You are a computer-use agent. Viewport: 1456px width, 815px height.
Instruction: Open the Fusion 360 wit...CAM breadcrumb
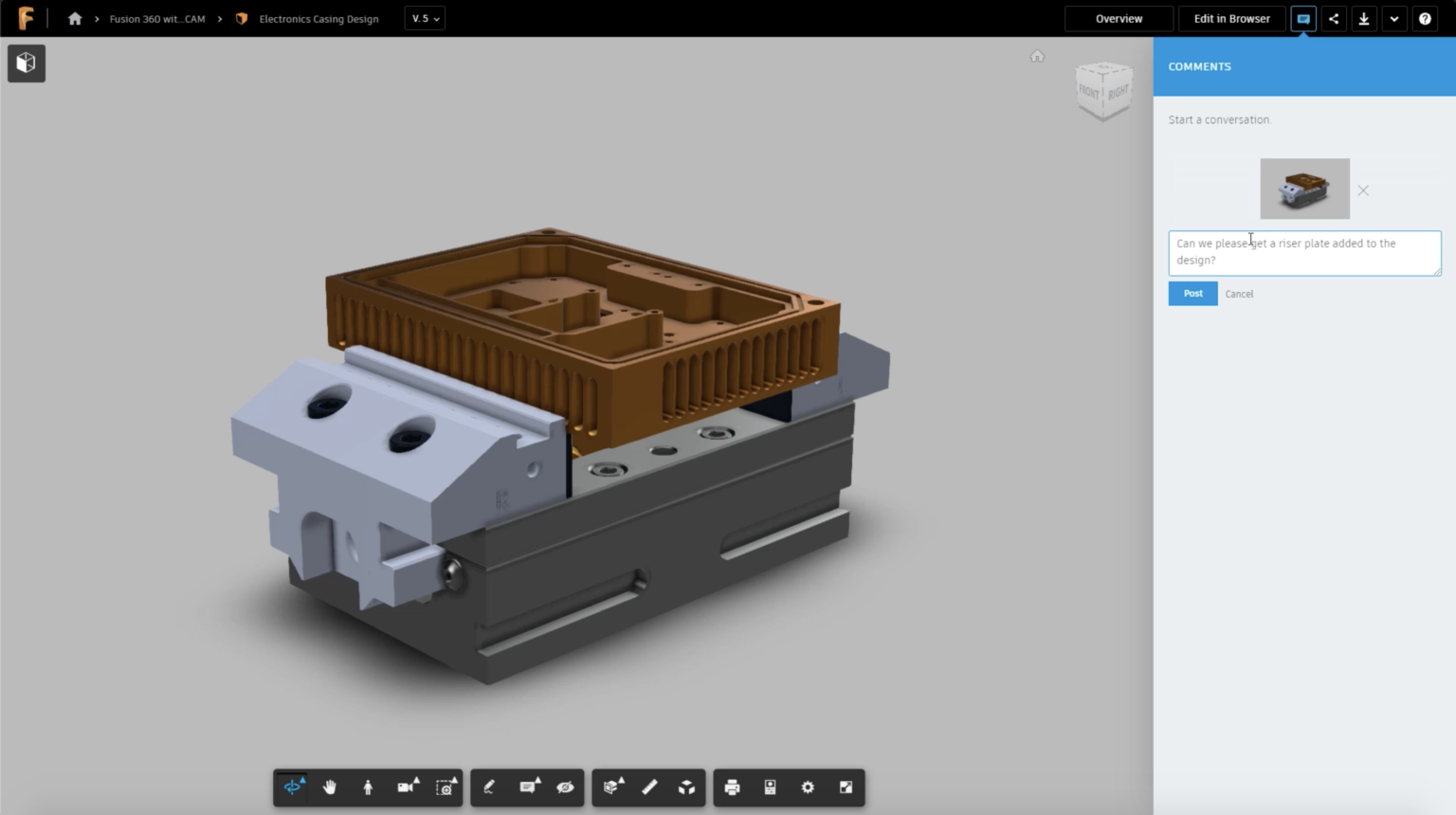[157, 18]
